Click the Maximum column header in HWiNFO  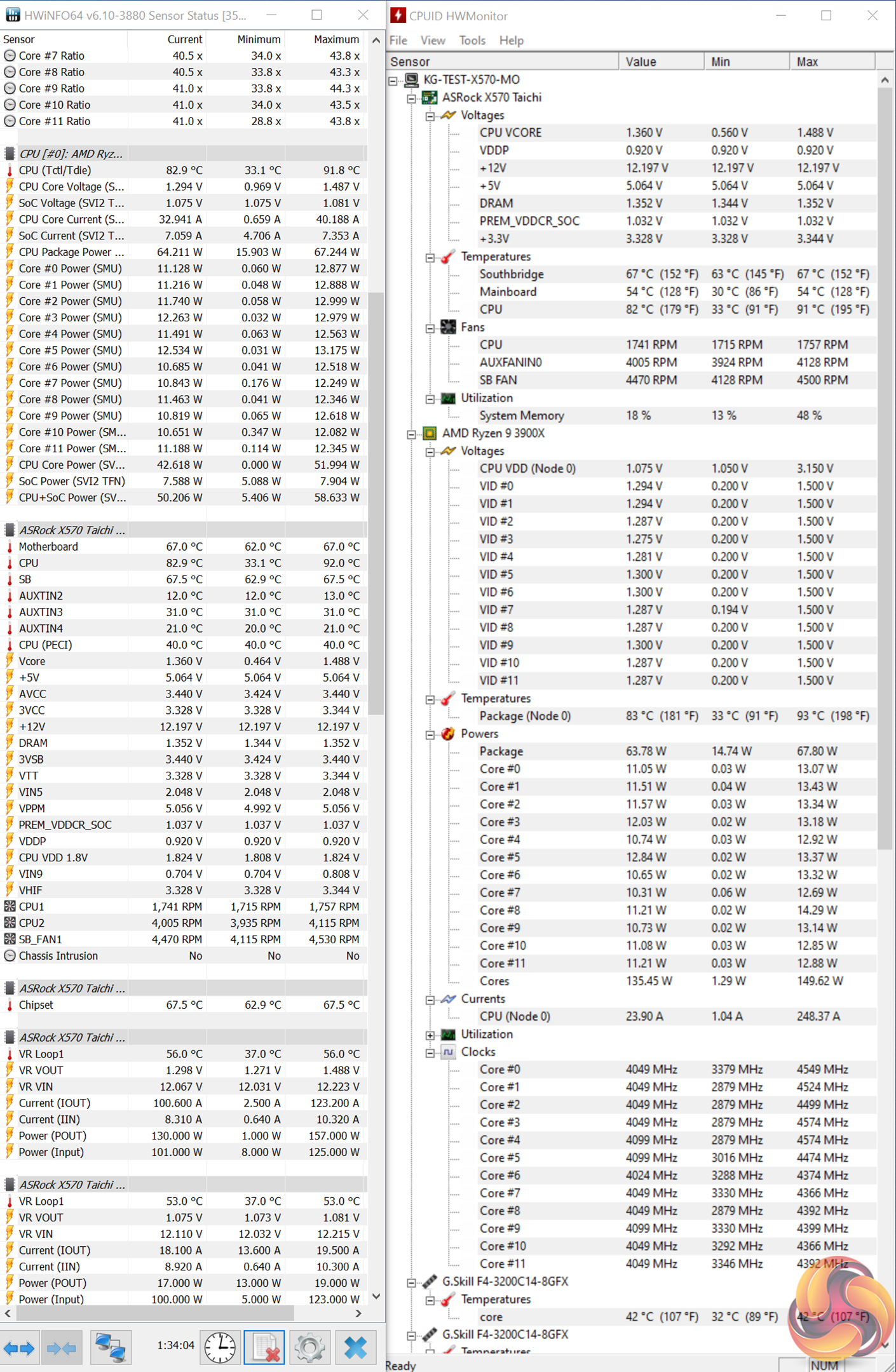point(326,39)
